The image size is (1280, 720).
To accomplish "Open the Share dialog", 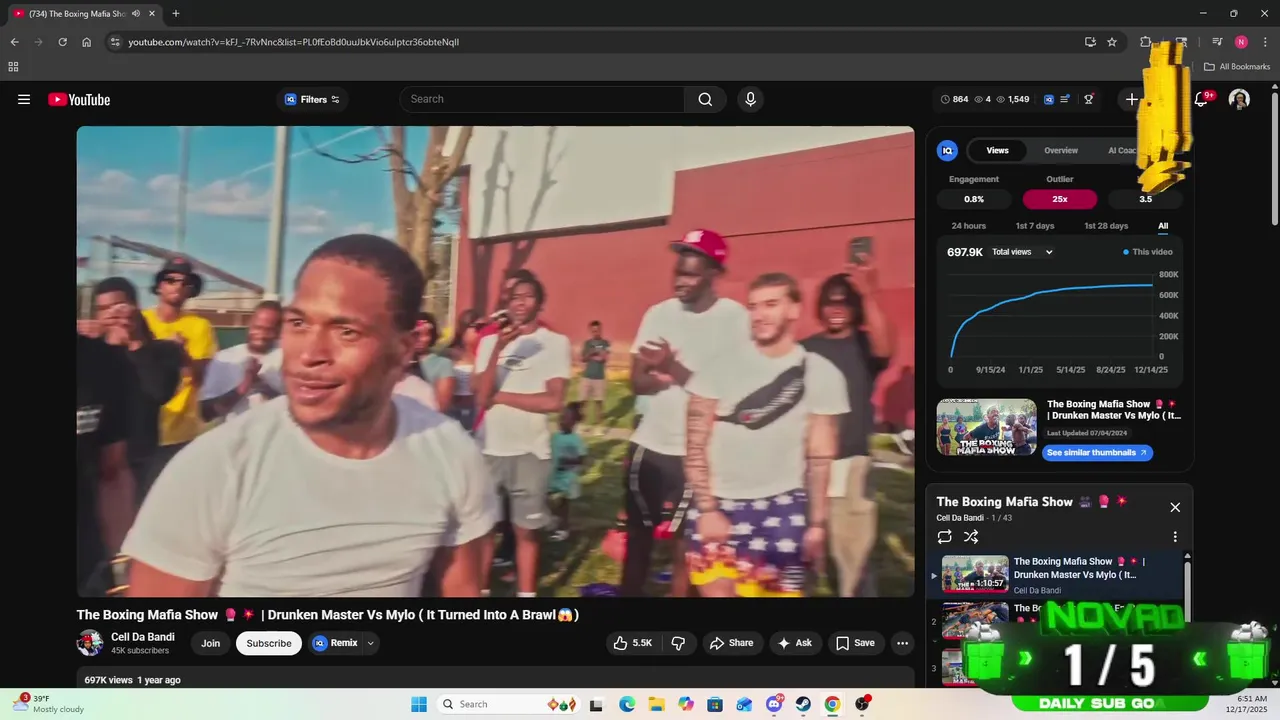I will 731,643.
